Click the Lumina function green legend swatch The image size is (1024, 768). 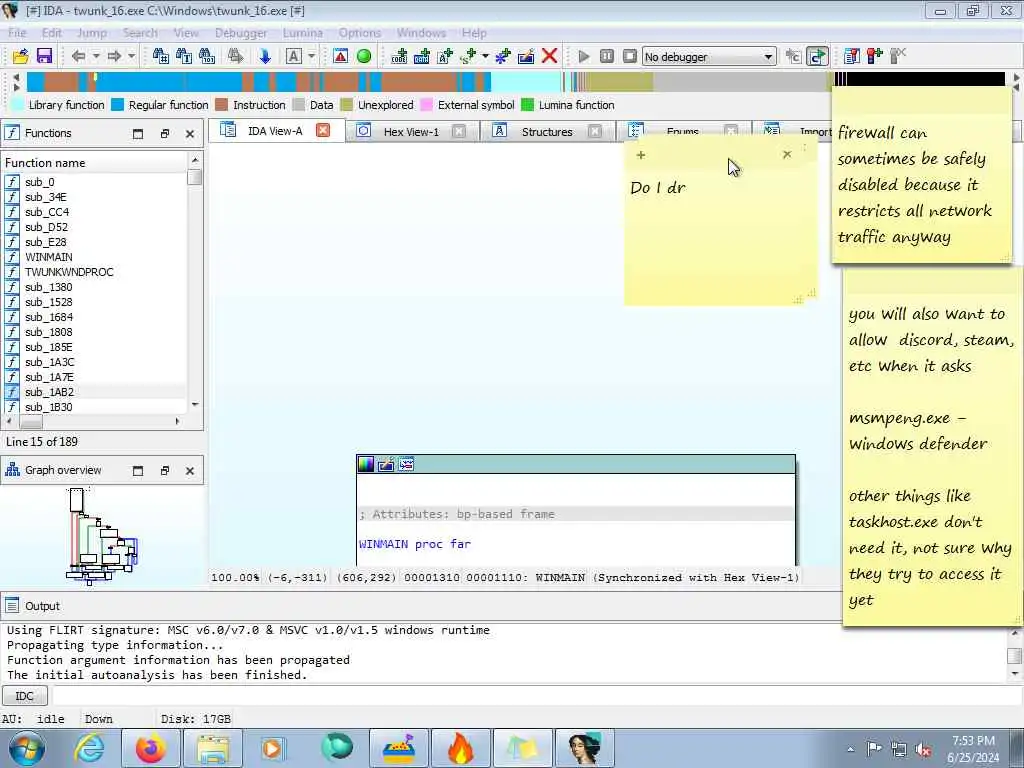coord(528,104)
